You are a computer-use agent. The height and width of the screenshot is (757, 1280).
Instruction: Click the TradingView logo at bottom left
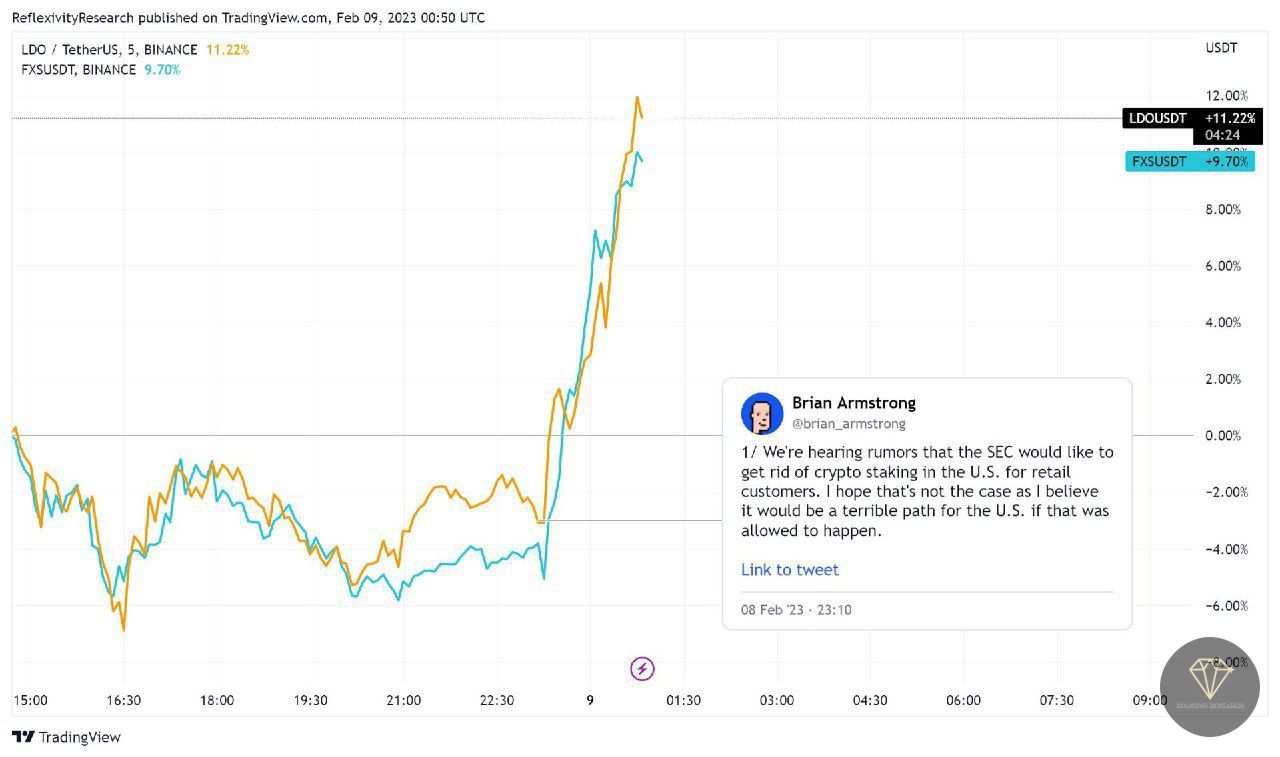pos(66,737)
